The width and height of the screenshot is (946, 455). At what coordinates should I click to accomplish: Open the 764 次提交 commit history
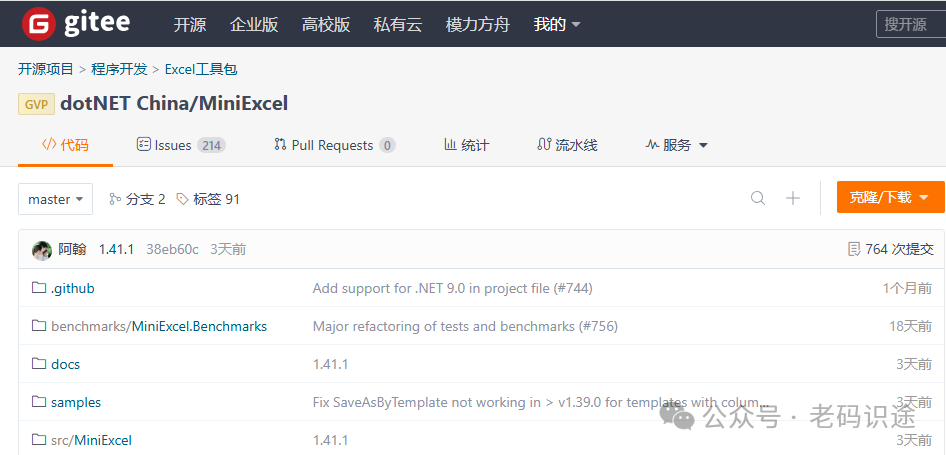[890, 249]
